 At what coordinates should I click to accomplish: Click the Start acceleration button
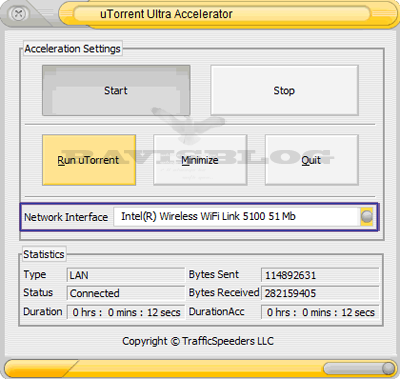point(116,90)
